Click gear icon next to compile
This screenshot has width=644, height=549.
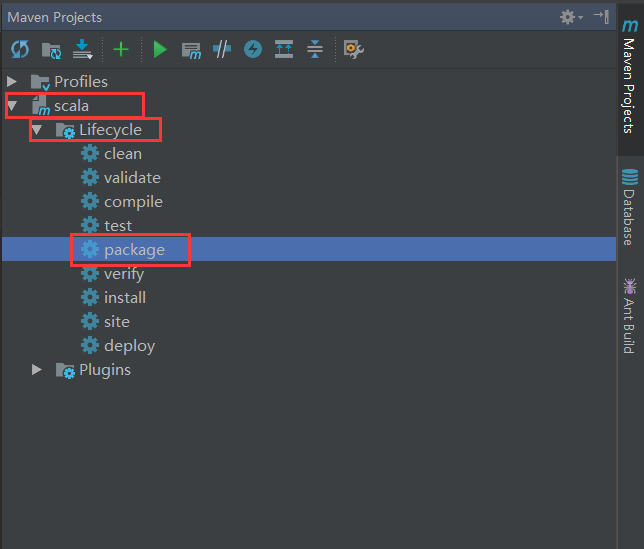coord(90,202)
